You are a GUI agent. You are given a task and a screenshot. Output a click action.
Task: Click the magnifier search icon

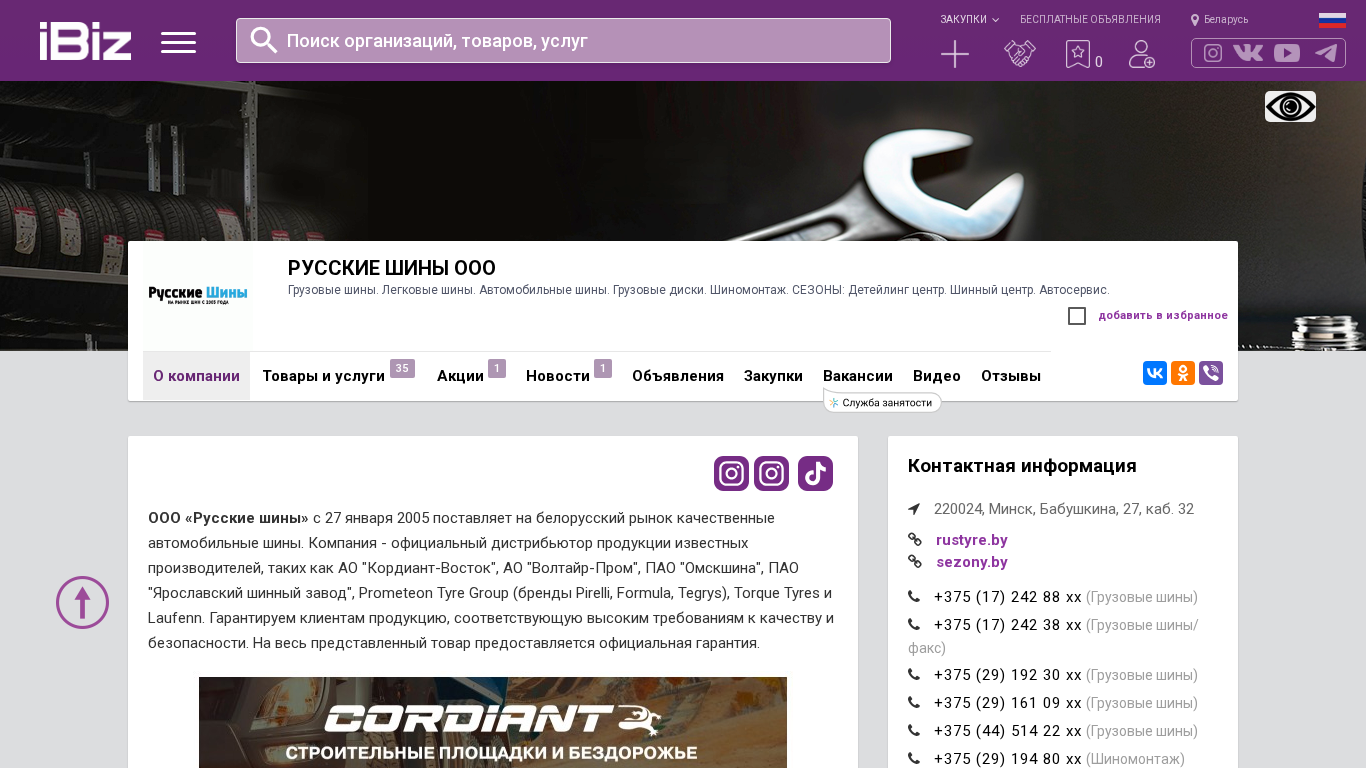point(264,40)
